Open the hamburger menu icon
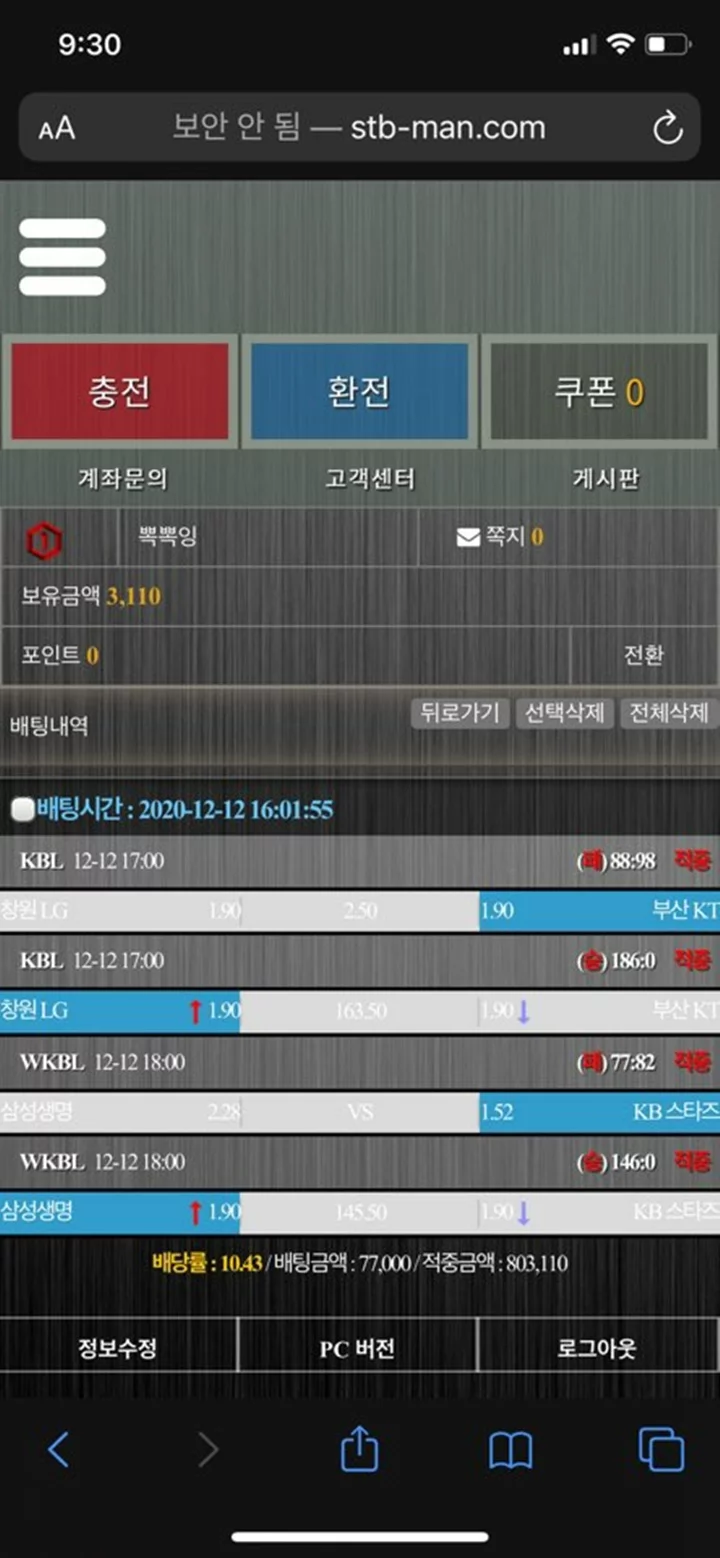Screen dimensions: 720x1558 [x=62, y=257]
